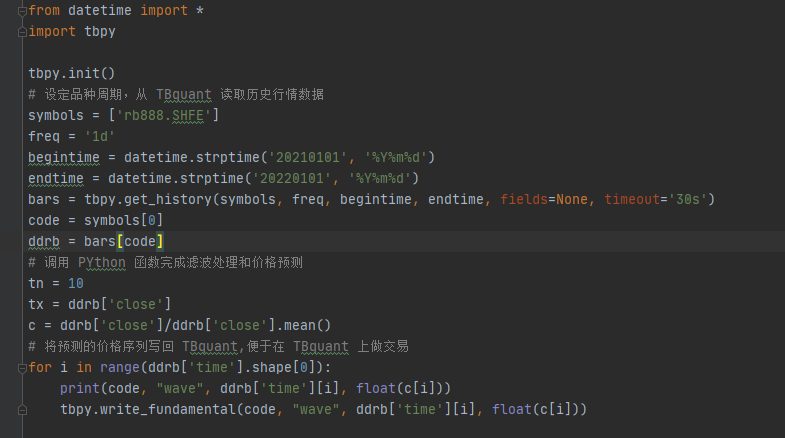Click the underlined ddrb variable assignment
Image resolution: width=785 pixels, height=438 pixels.
coord(44,242)
